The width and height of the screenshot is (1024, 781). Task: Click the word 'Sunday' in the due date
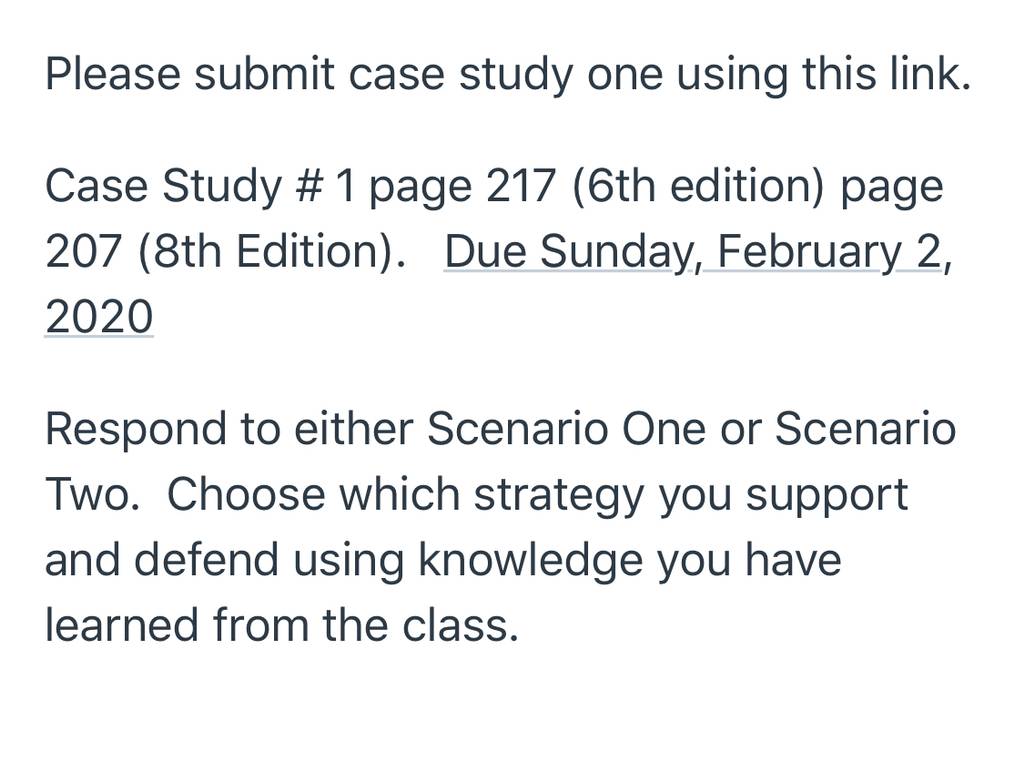[620, 252]
